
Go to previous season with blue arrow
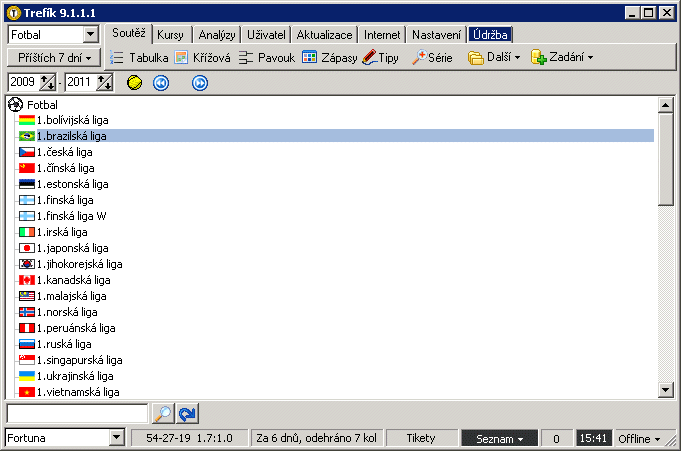pyautogui.click(x=161, y=83)
